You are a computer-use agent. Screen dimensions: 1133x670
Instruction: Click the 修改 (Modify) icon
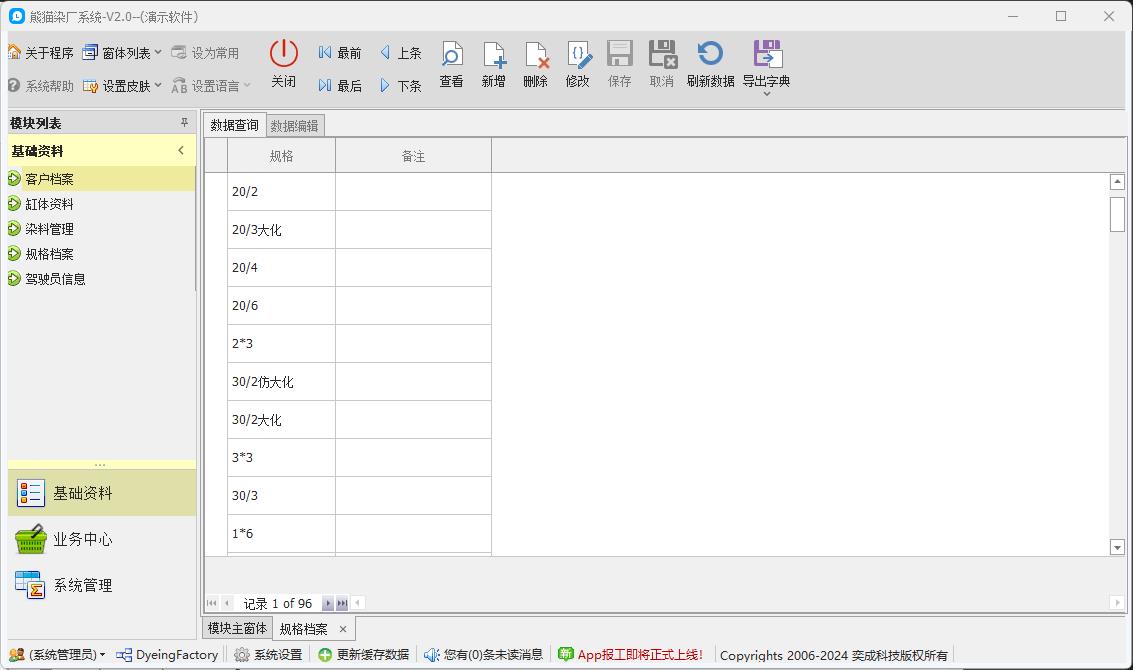577,63
